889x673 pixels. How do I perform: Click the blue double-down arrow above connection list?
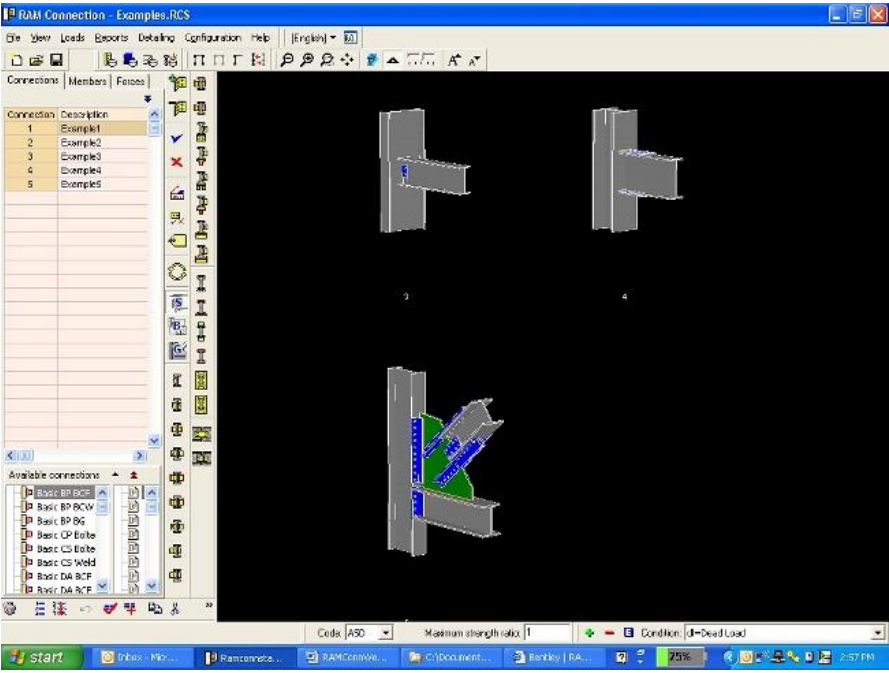(148, 99)
